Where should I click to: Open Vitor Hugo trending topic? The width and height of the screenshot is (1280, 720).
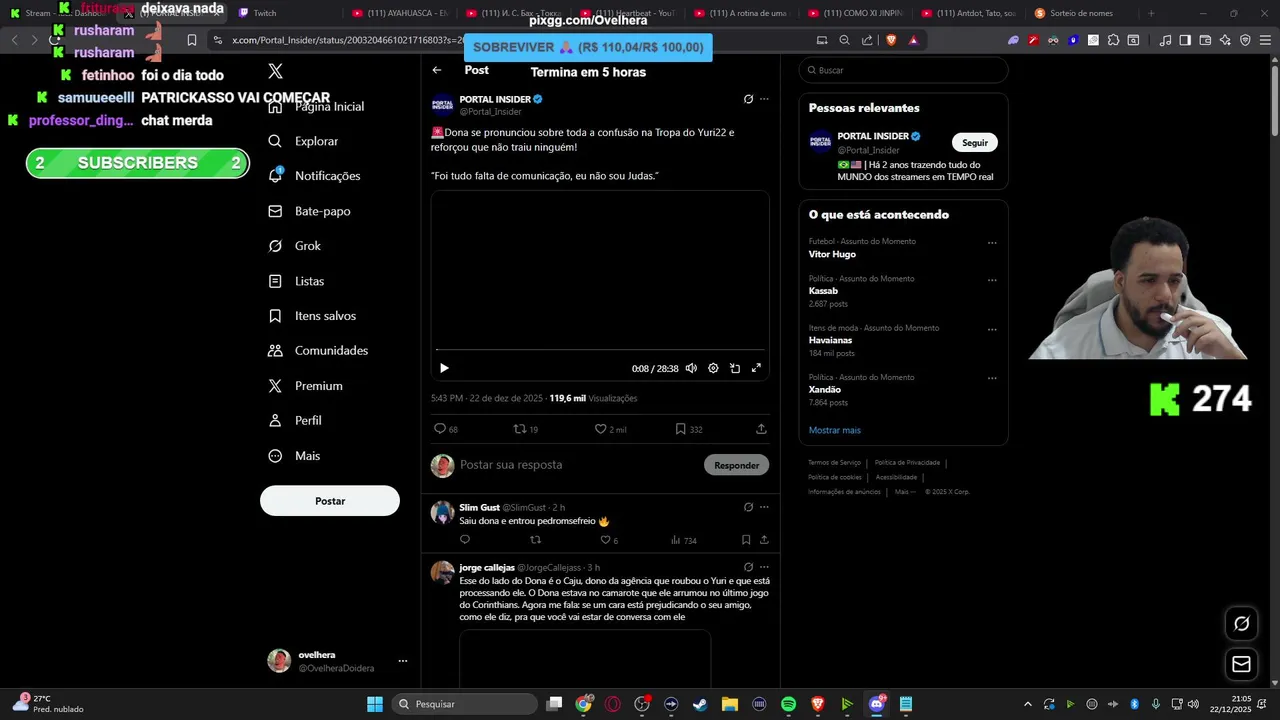click(x=832, y=254)
